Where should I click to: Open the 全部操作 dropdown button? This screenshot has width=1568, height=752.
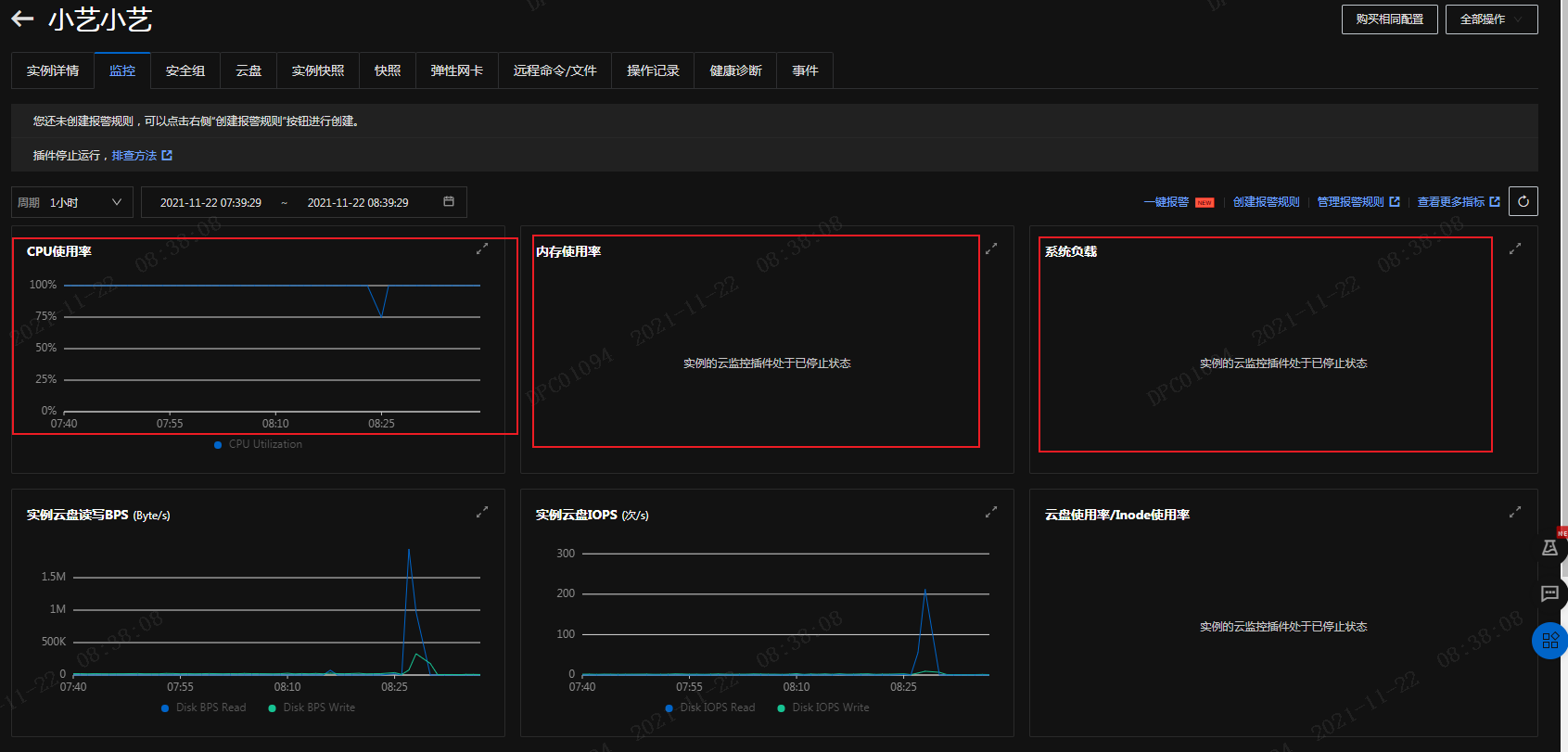(x=1491, y=19)
